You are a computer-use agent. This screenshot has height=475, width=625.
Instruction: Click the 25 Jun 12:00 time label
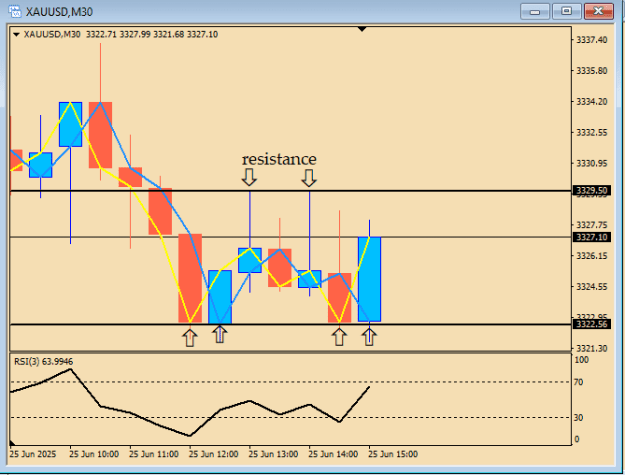(213, 454)
